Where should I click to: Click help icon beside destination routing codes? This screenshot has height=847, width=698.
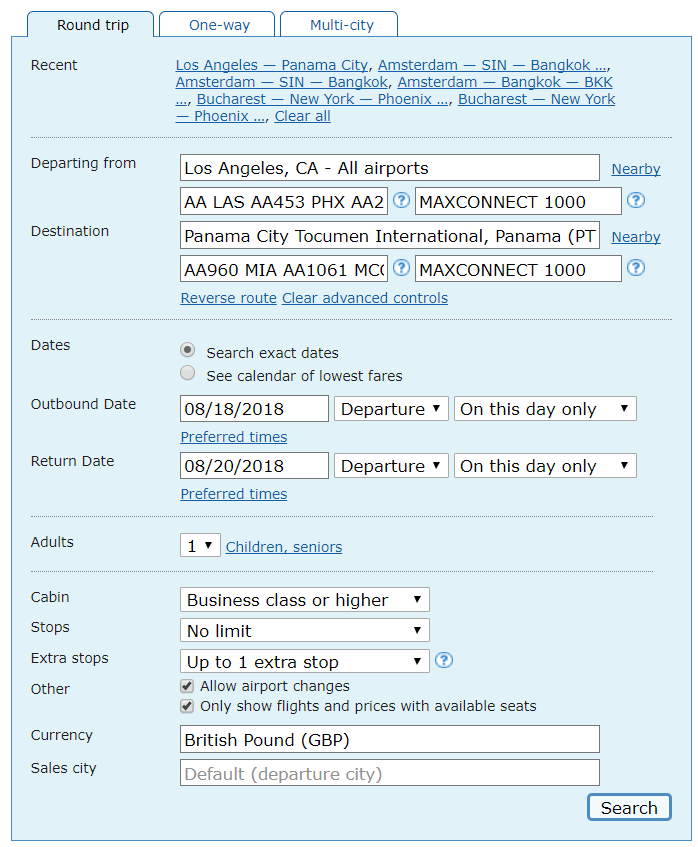click(401, 268)
